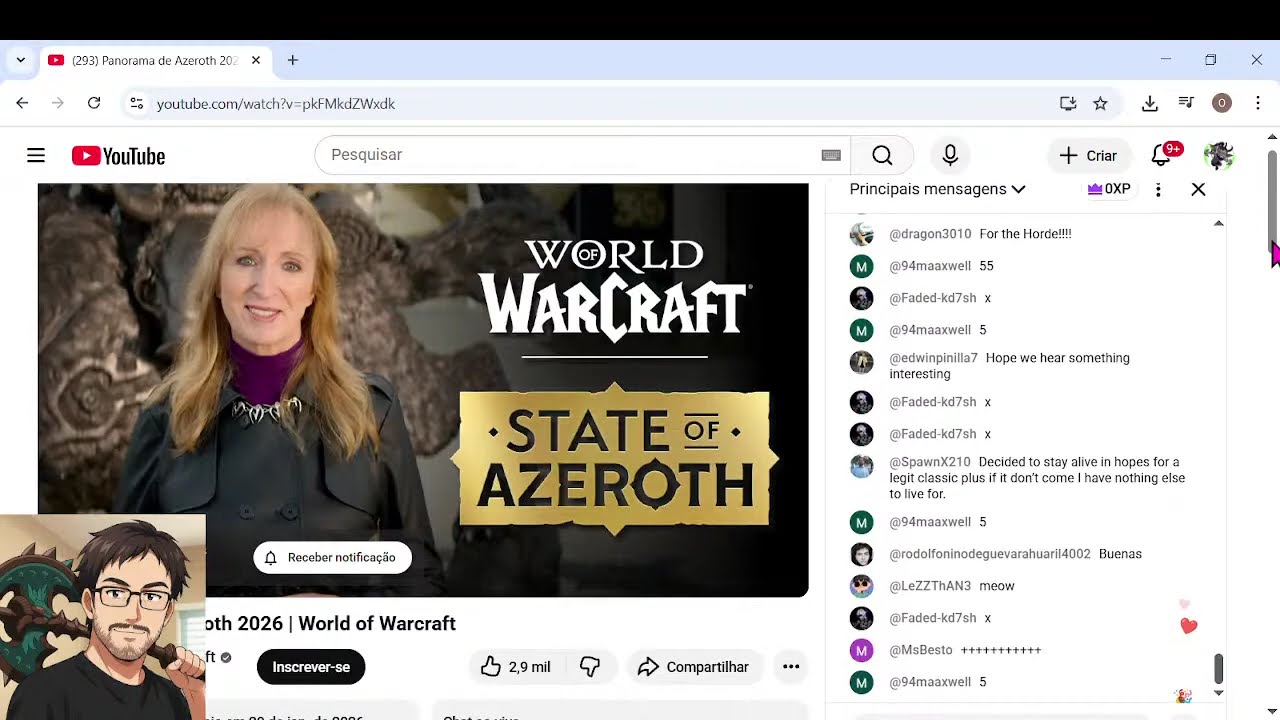Screen dimensions: 1280x720
Task: Open the on-screen keyboard icon in search
Action: (x=831, y=155)
